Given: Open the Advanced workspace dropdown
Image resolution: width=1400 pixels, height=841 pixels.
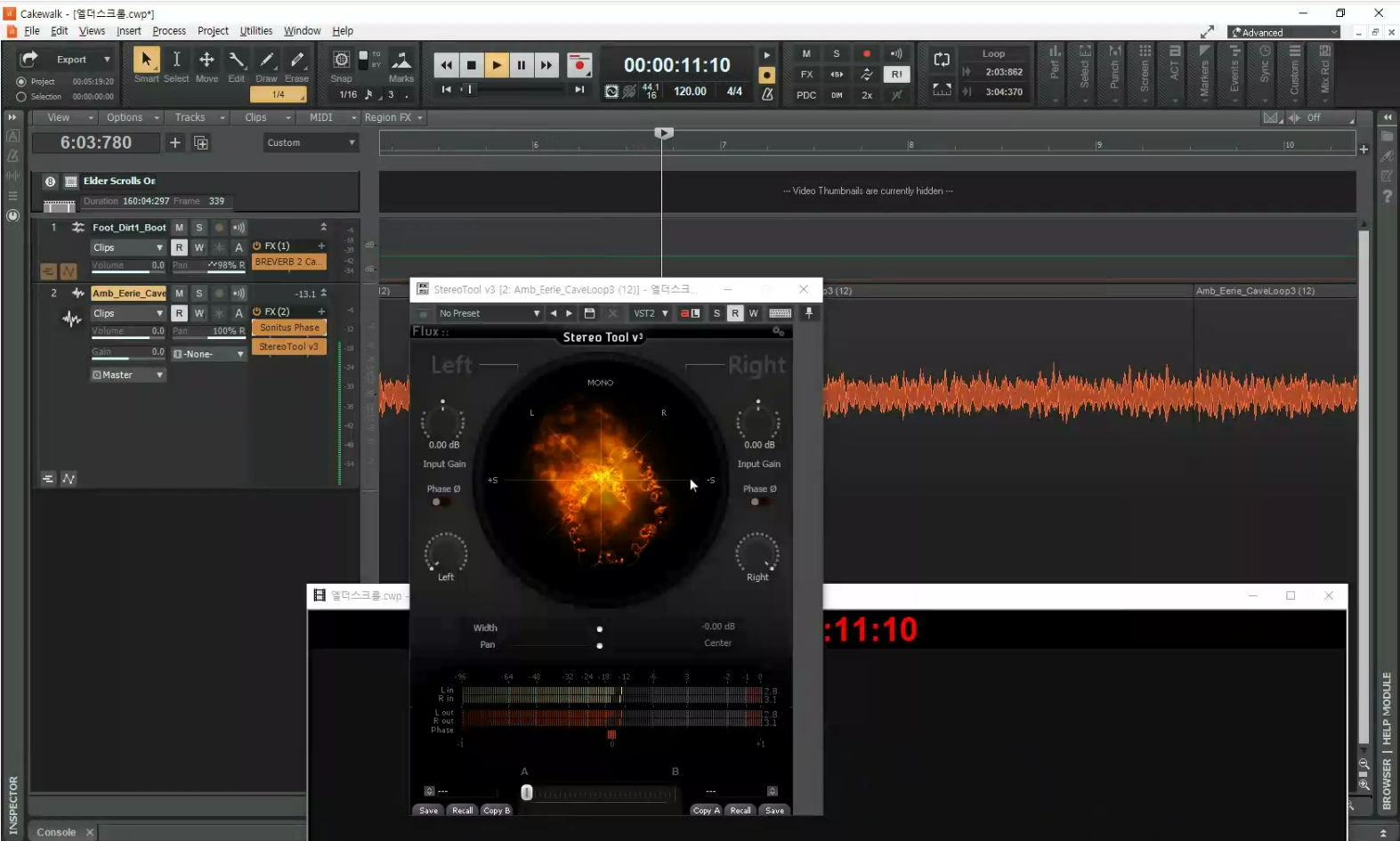Looking at the screenshot, I should [1284, 32].
